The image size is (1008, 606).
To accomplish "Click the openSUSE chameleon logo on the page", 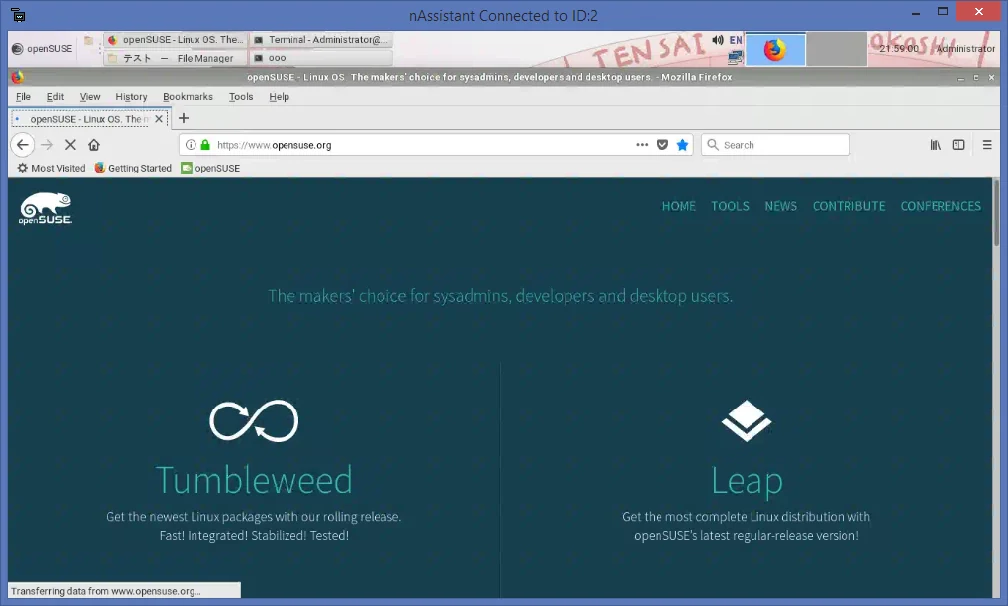I will [45, 208].
